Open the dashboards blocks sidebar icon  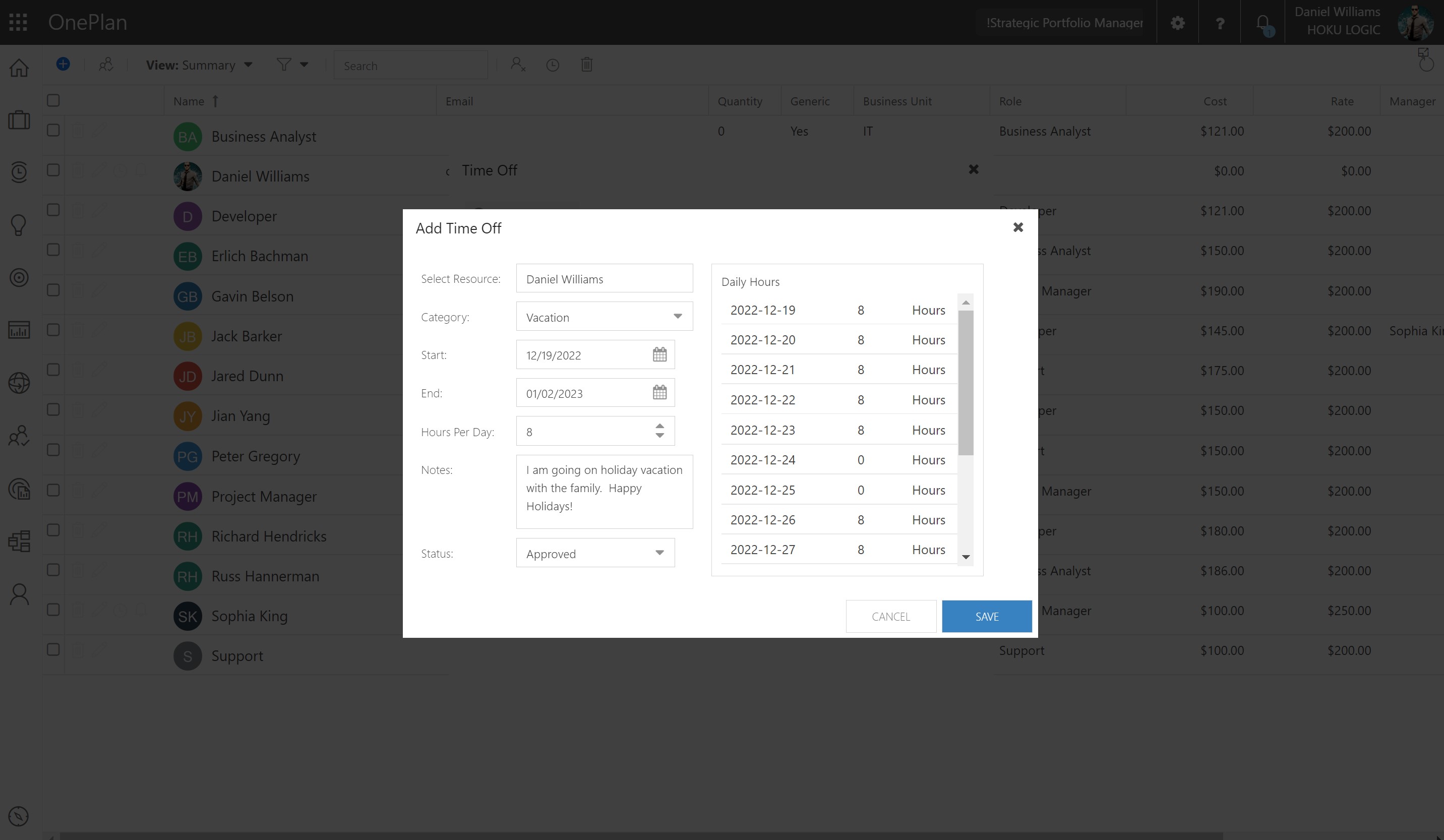click(19, 541)
